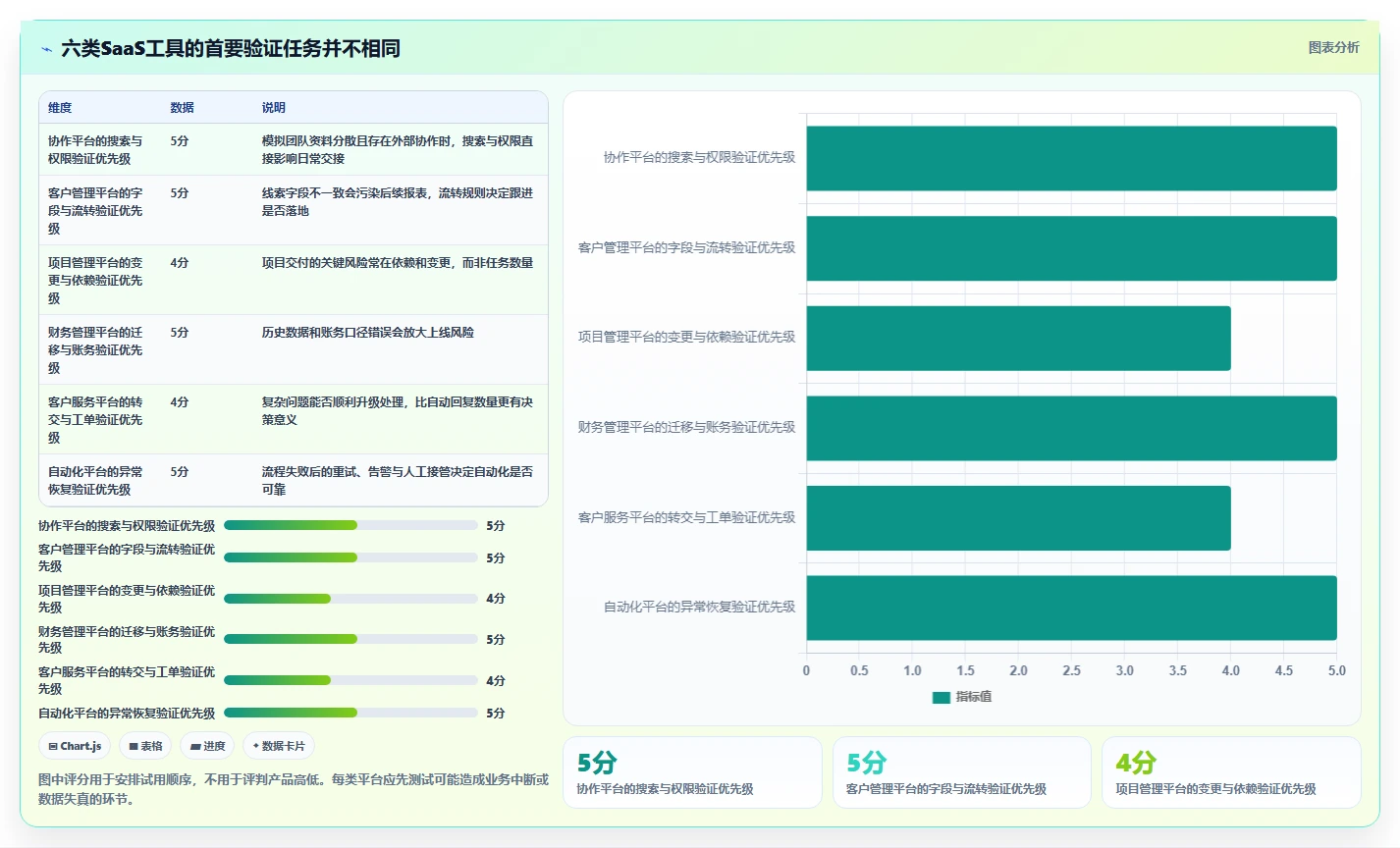
Task: Click the 5分 value beside the 自动化平台 progress bar
Action: 496,713
